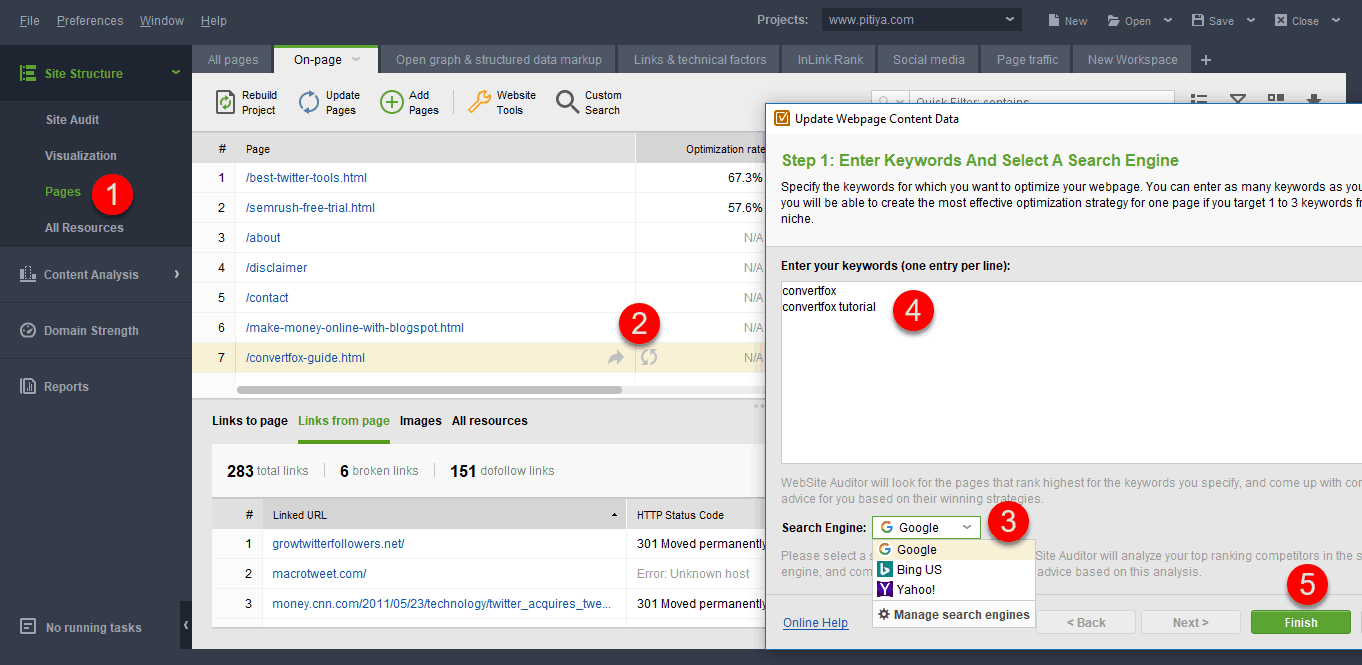Open Site Audit in sidebar
The image size is (1362, 665).
(x=73, y=120)
